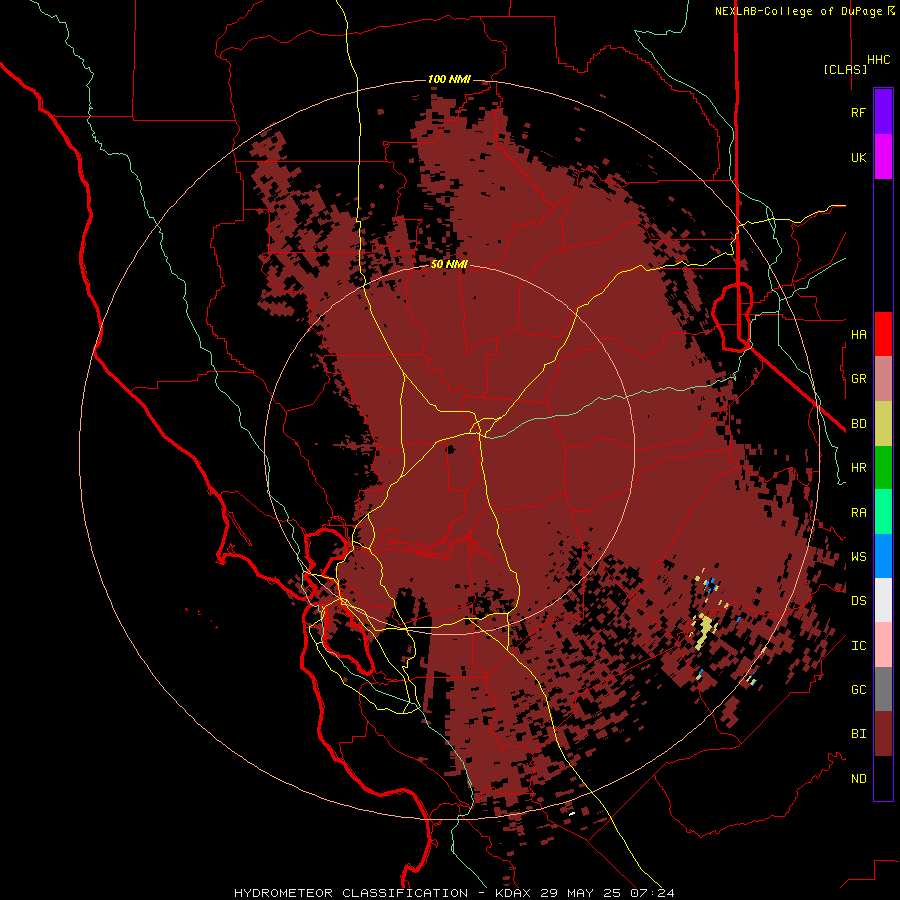Click the BI legend label
The image size is (900, 900).
coord(858,734)
